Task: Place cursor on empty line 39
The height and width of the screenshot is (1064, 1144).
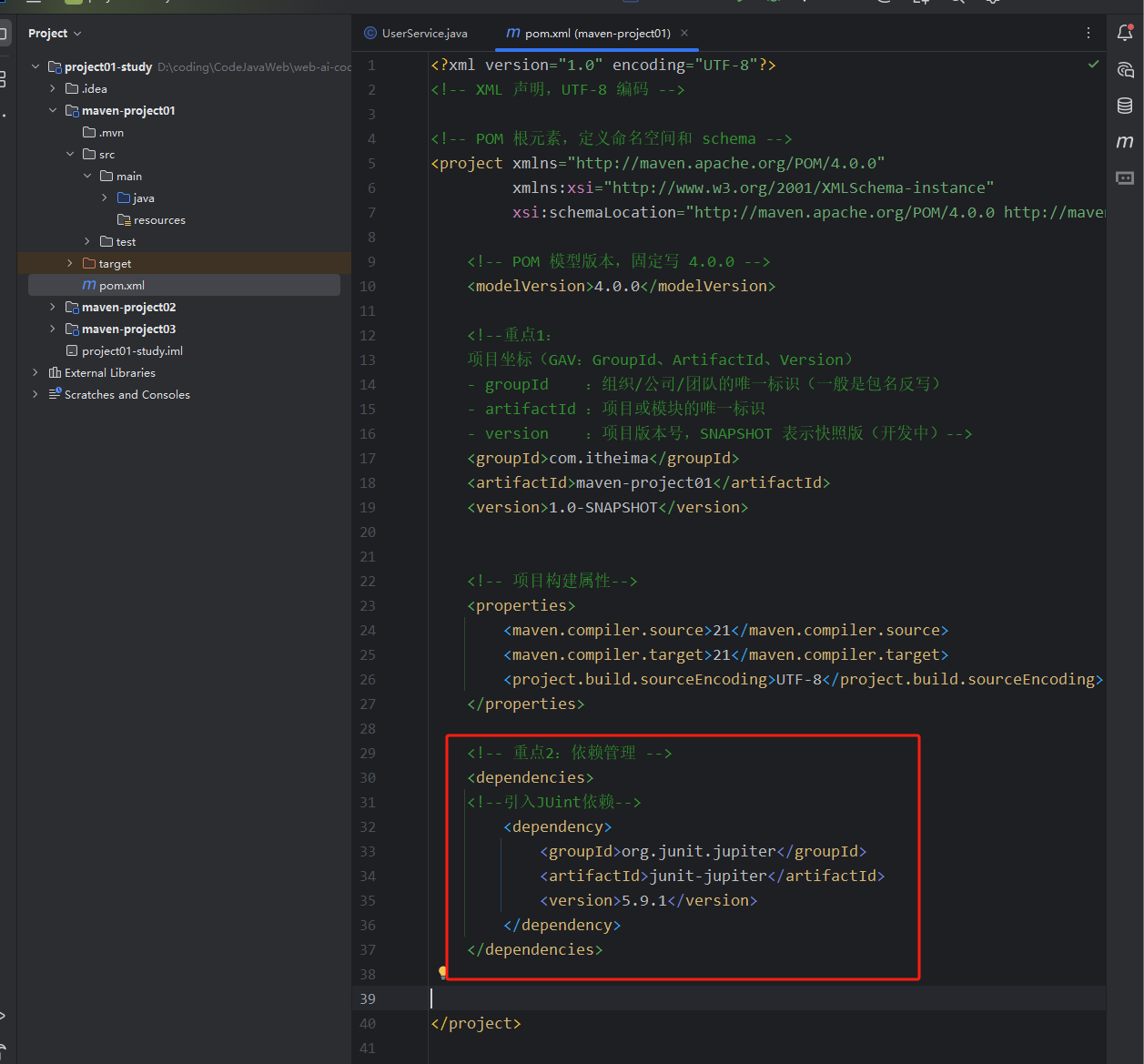Action: coord(767,998)
